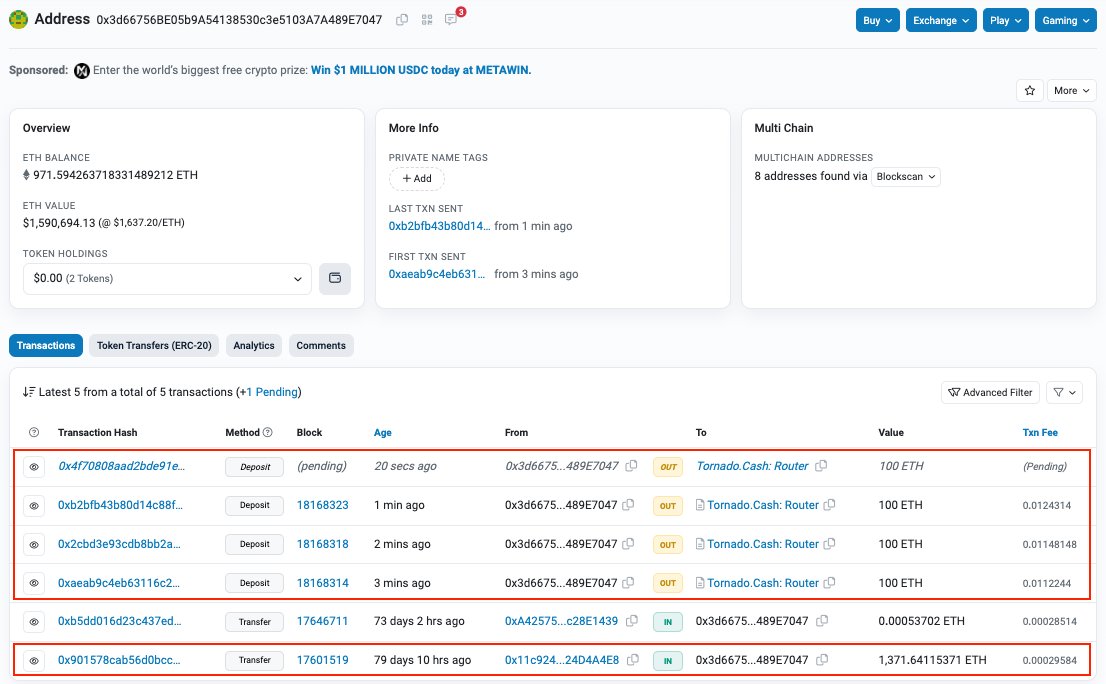Copy From address in 0xb2bfb43b80d14c88f row
Image resolution: width=1106 pixels, height=684 pixels.
(x=628, y=505)
